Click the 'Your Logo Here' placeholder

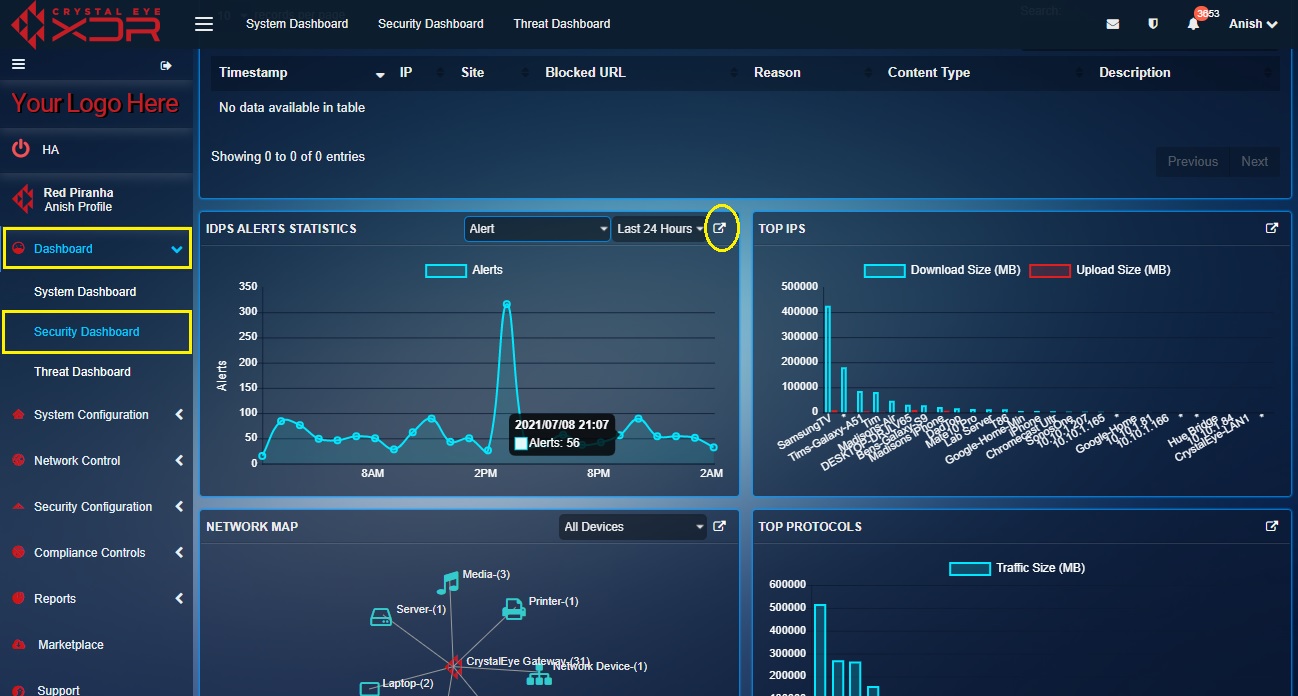point(95,104)
